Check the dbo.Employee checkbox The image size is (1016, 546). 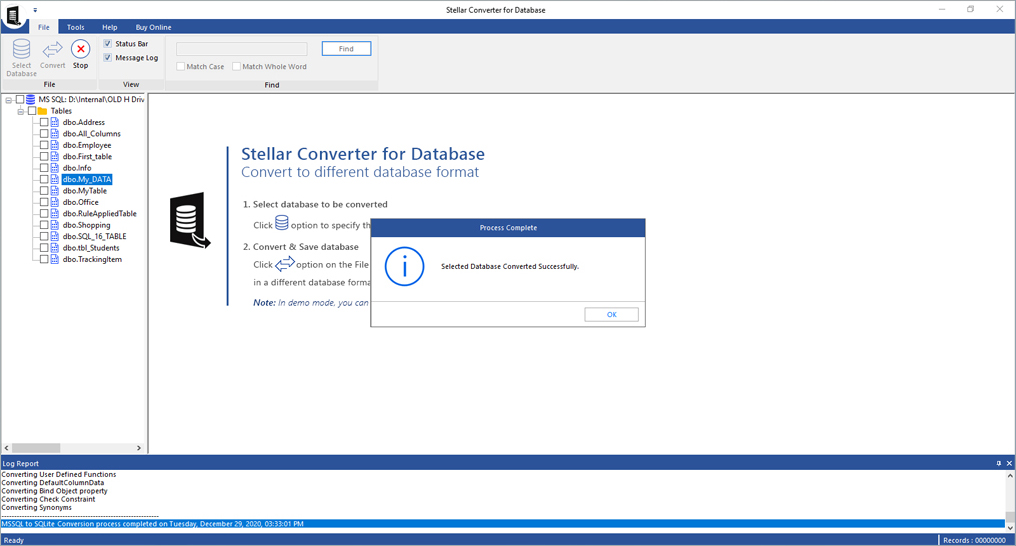[x=44, y=145]
